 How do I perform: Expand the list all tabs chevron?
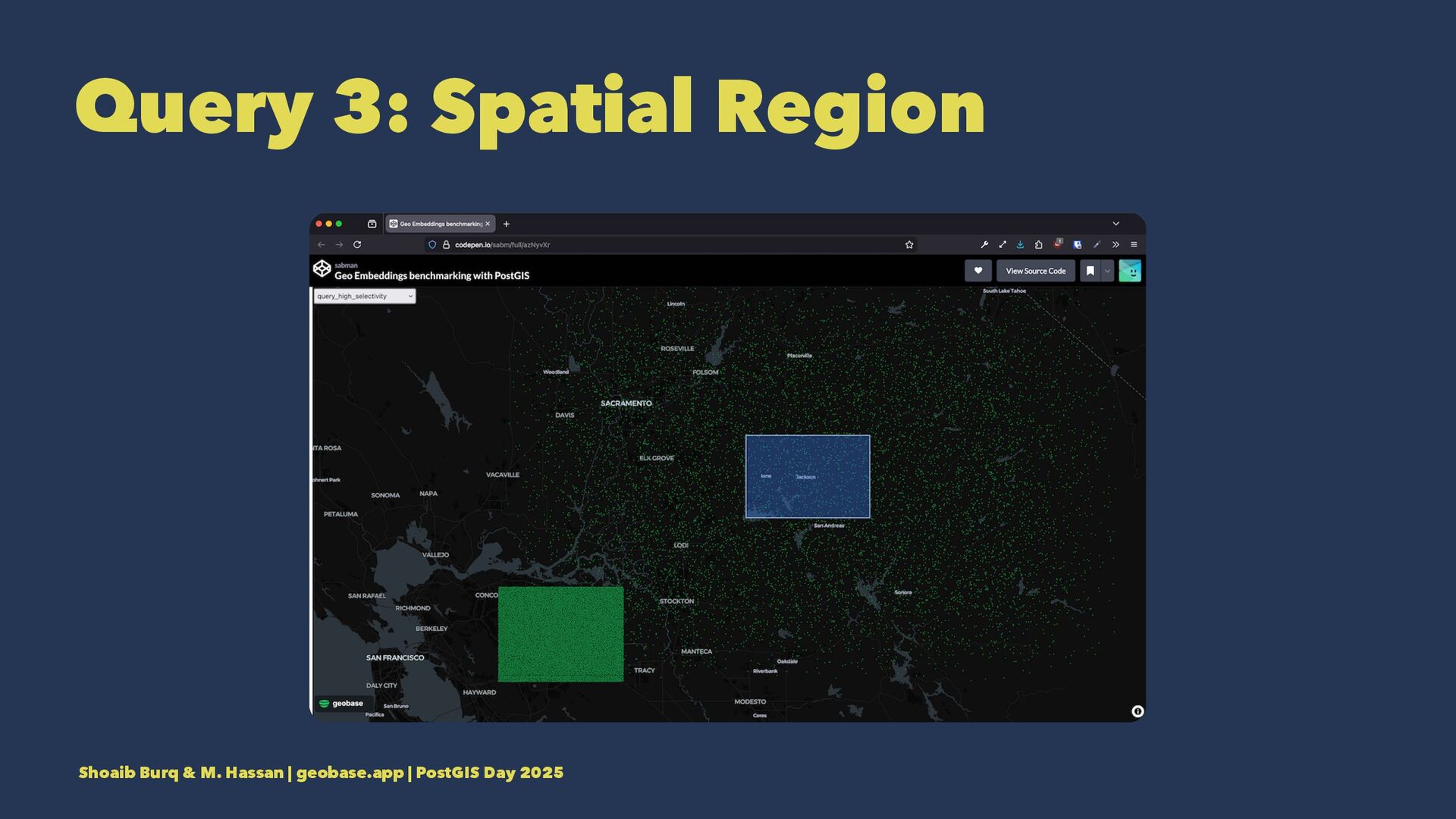(1116, 224)
